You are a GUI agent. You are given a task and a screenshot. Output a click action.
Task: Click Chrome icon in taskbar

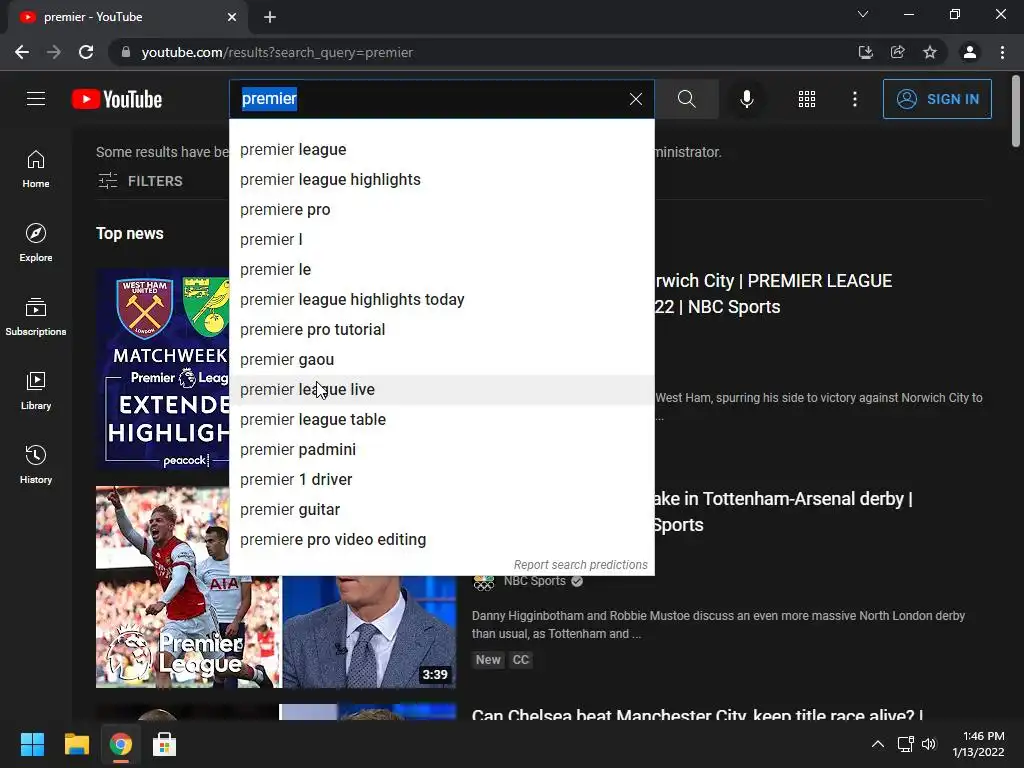[120, 744]
